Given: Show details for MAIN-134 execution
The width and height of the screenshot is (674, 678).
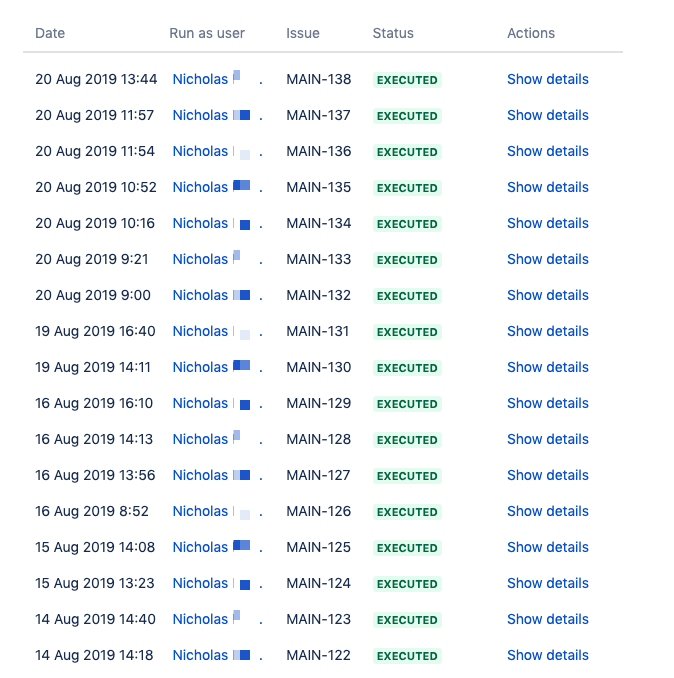Looking at the screenshot, I should [x=547, y=223].
